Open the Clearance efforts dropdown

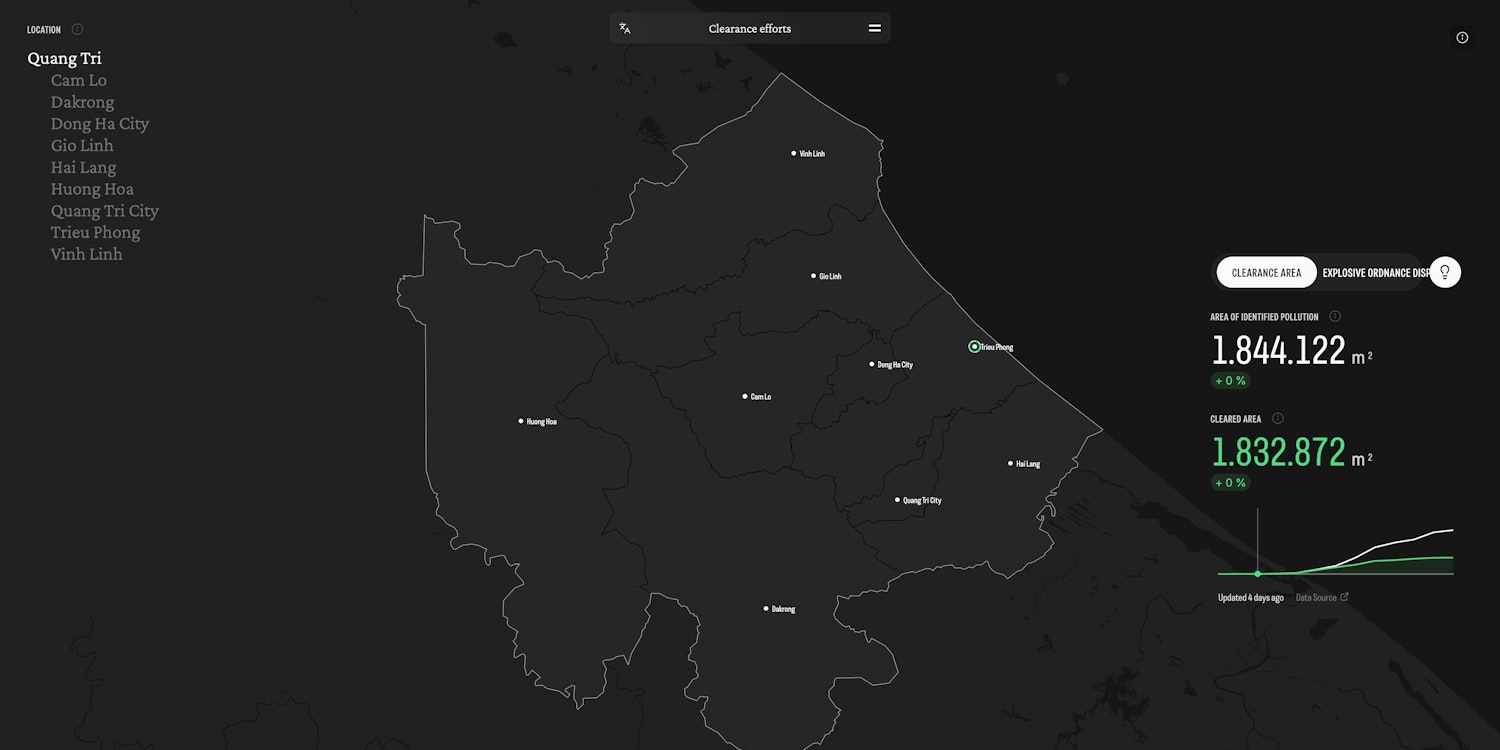coord(749,28)
